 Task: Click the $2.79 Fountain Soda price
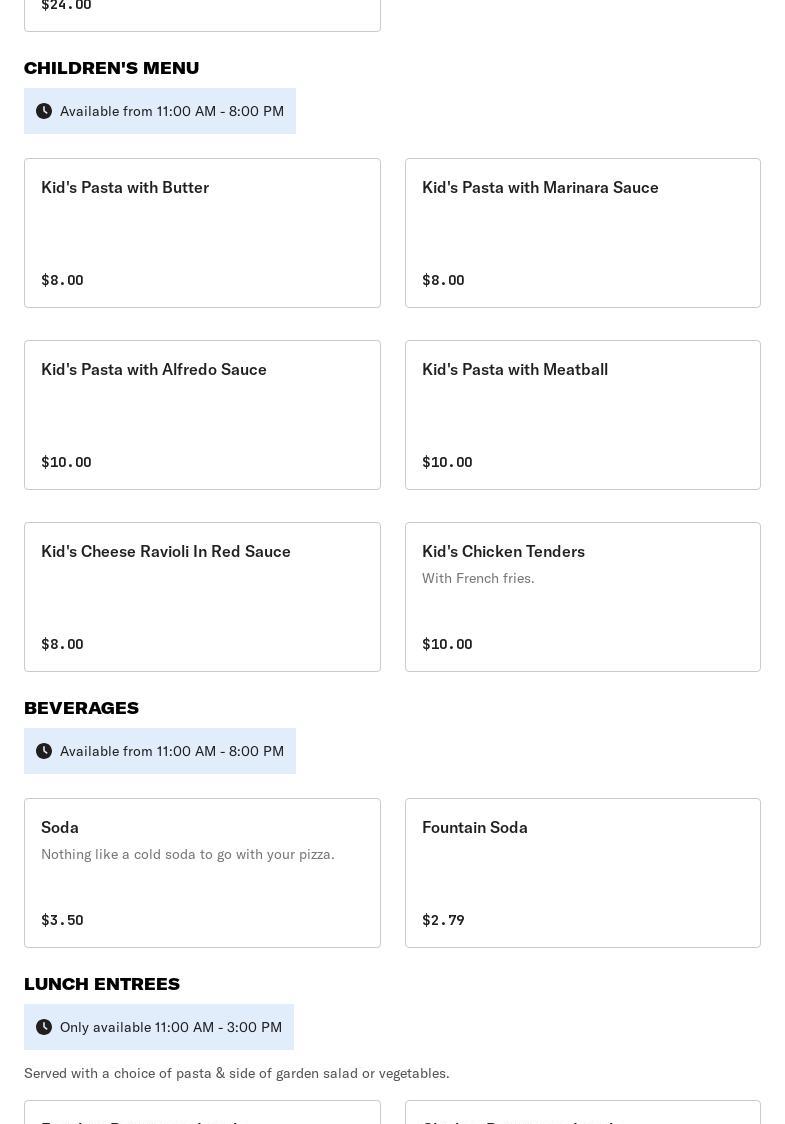(x=443, y=920)
